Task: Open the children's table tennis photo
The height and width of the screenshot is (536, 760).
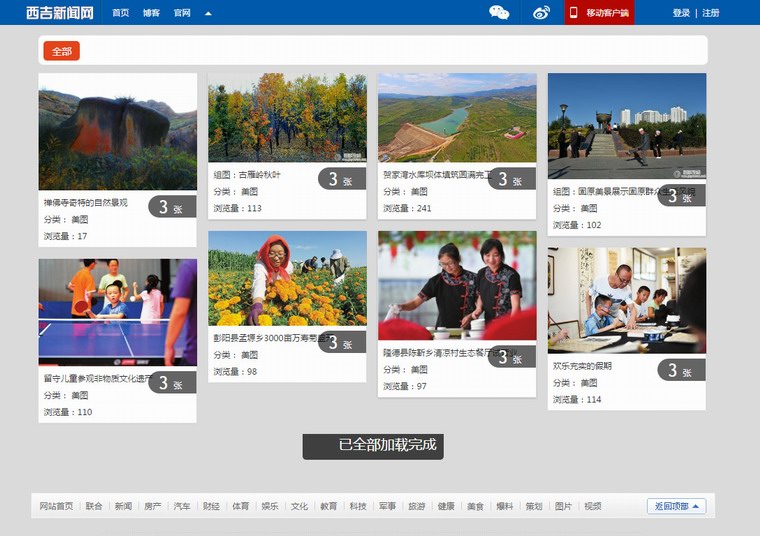Action: coord(118,312)
